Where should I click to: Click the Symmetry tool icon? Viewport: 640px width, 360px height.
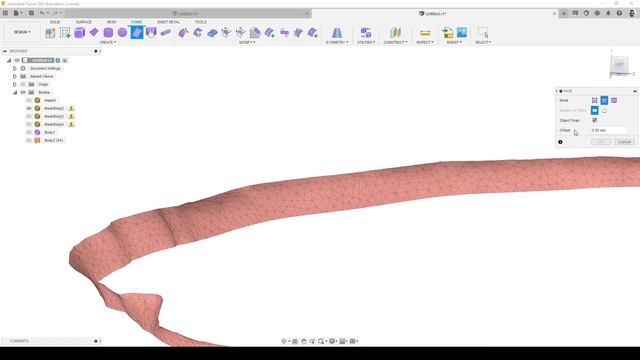(x=337, y=33)
